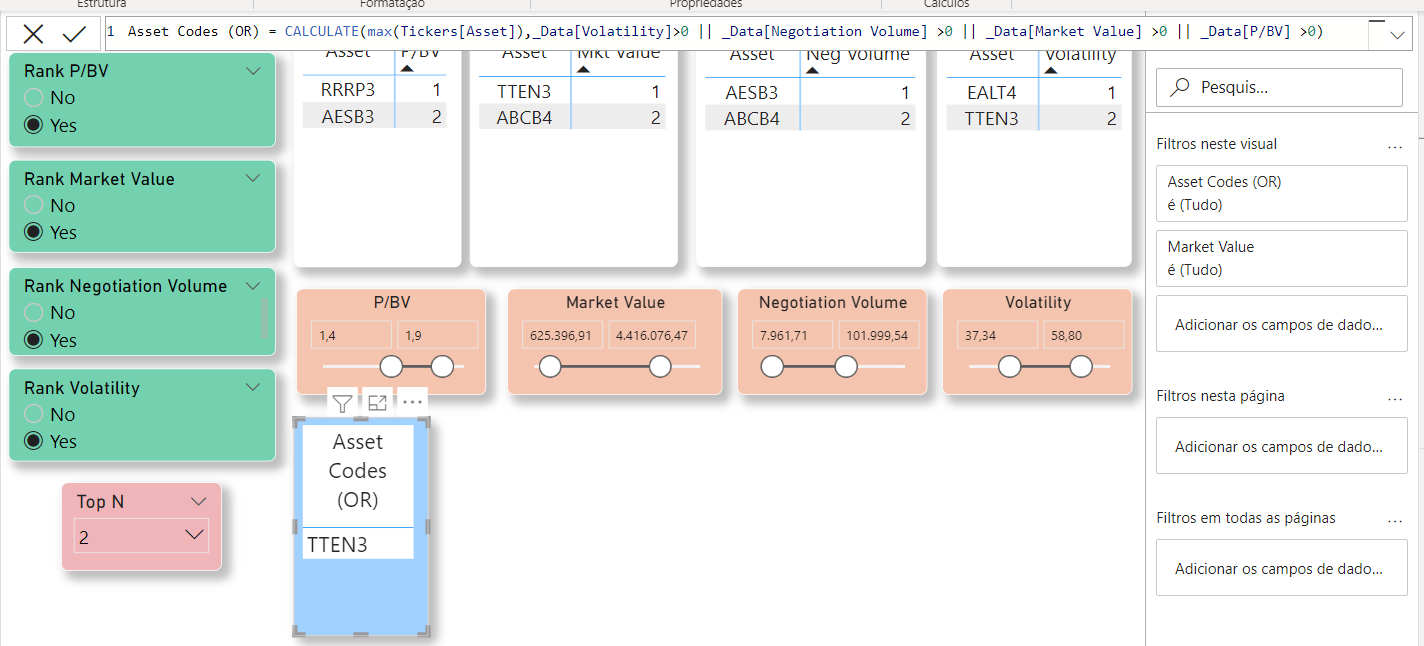The width and height of the screenshot is (1424, 646).
Task: Click the sort arrow under Neg Volume column
Action: tap(813, 70)
